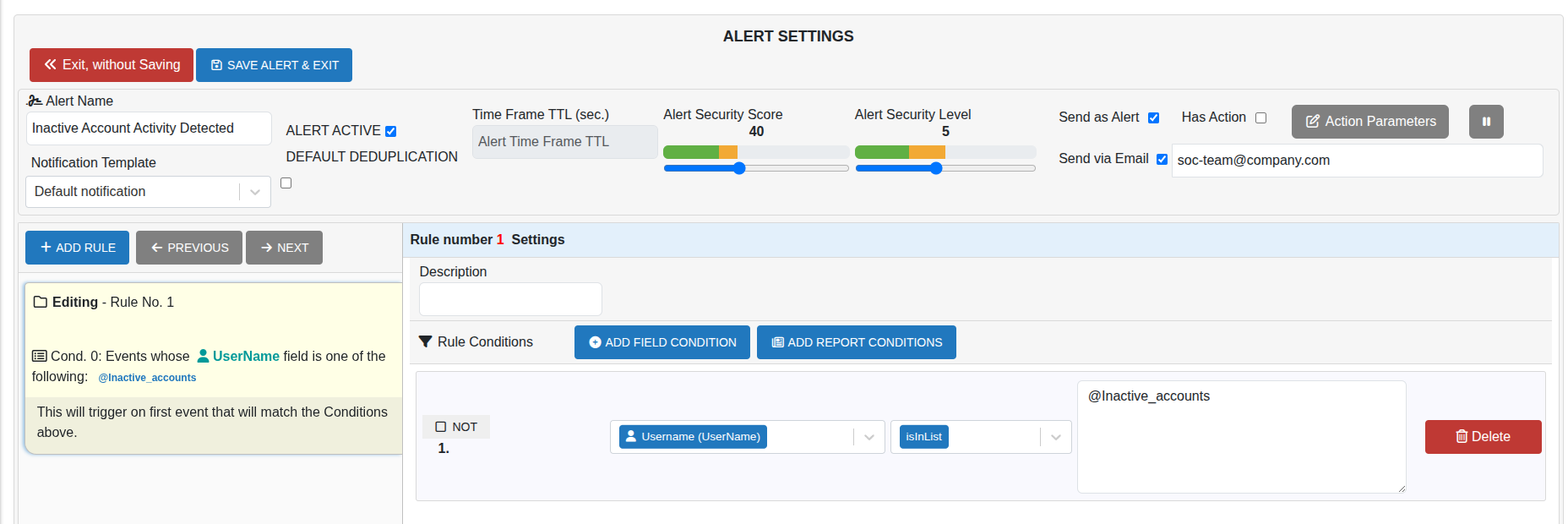Switch to PREVIOUS rule

pos(188,247)
